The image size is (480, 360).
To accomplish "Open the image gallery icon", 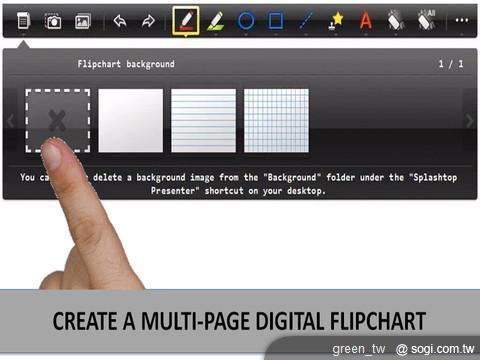I will point(82,21).
